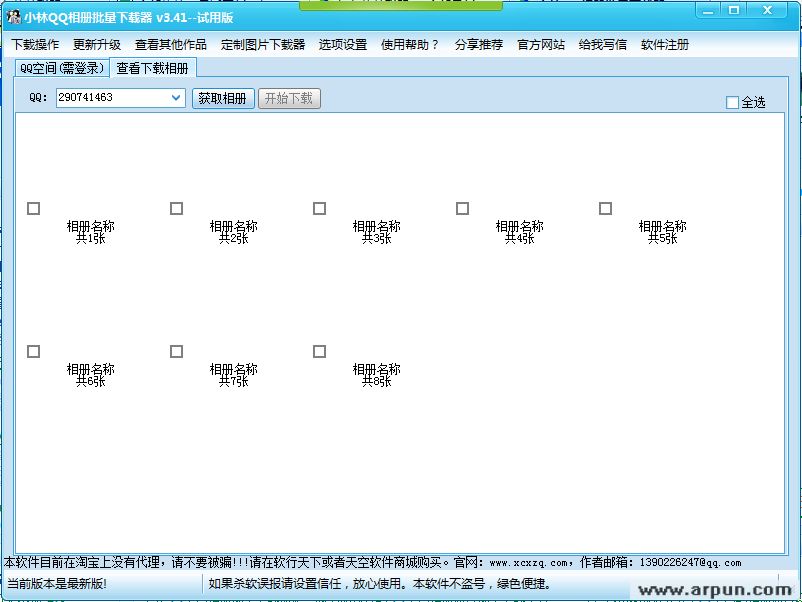Select the 共5张 album label
The image size is (802, 602).
662,232
